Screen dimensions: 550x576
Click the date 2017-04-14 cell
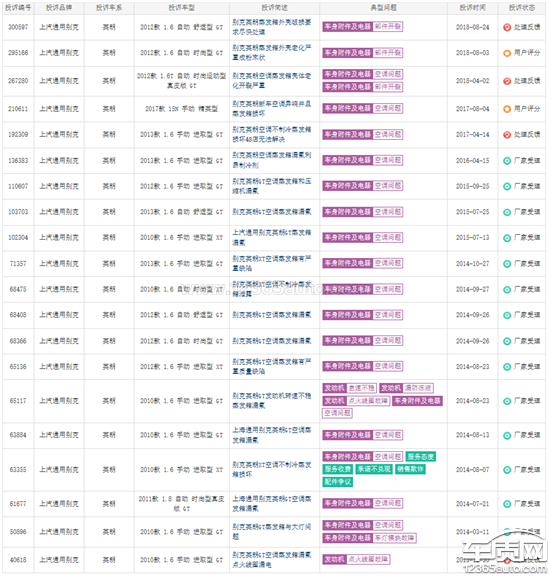click(472, 135)
